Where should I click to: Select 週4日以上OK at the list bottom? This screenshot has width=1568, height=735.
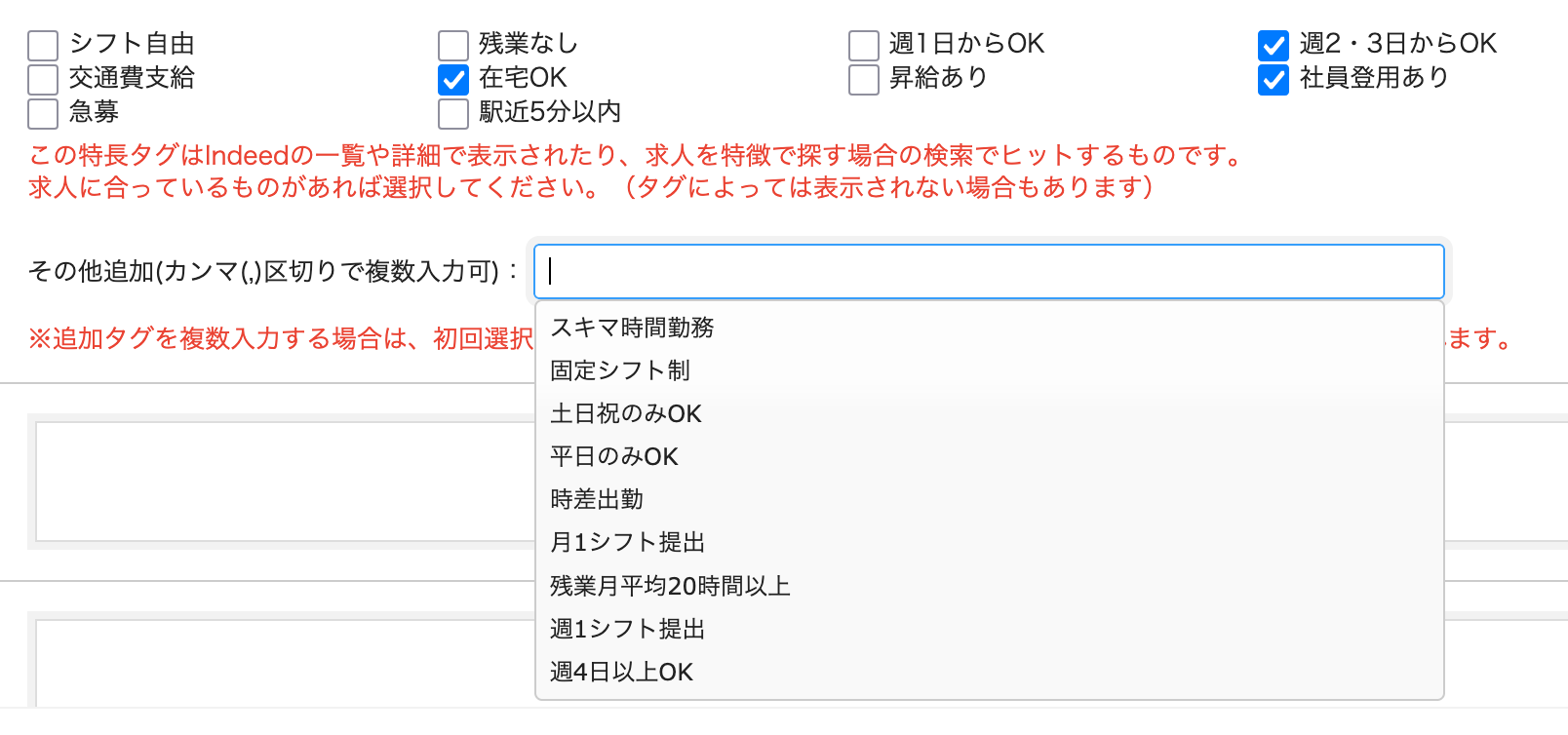pos(621,672)
